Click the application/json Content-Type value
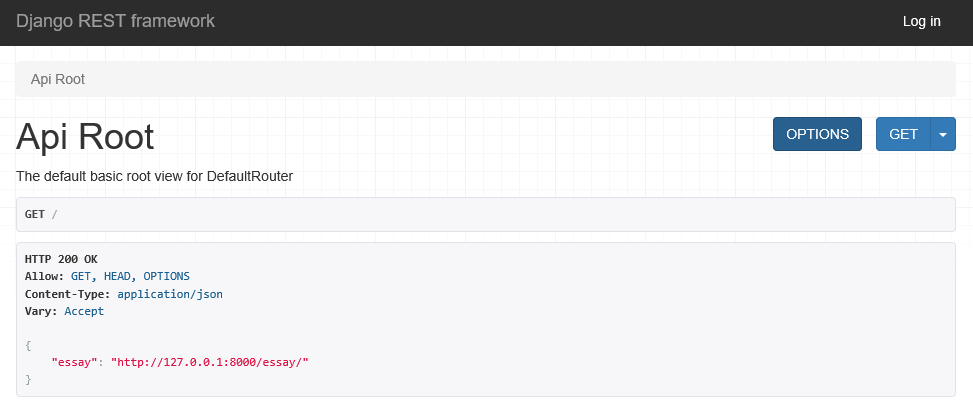The height and width of the screenshot is (418, 973). (170, 294)
